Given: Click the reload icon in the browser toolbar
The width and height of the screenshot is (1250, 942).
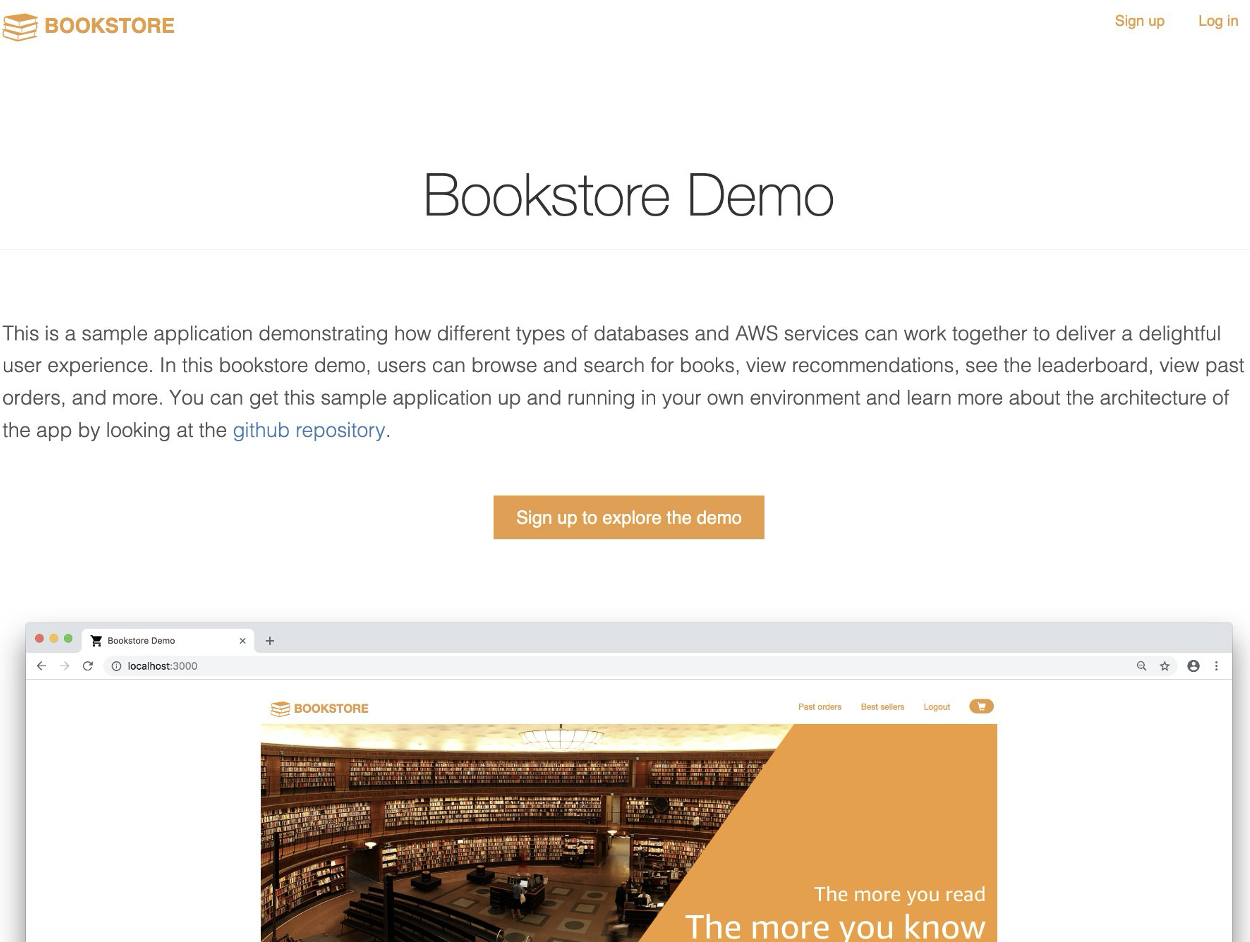Looking at the screenshot, I should click(87, 666).
